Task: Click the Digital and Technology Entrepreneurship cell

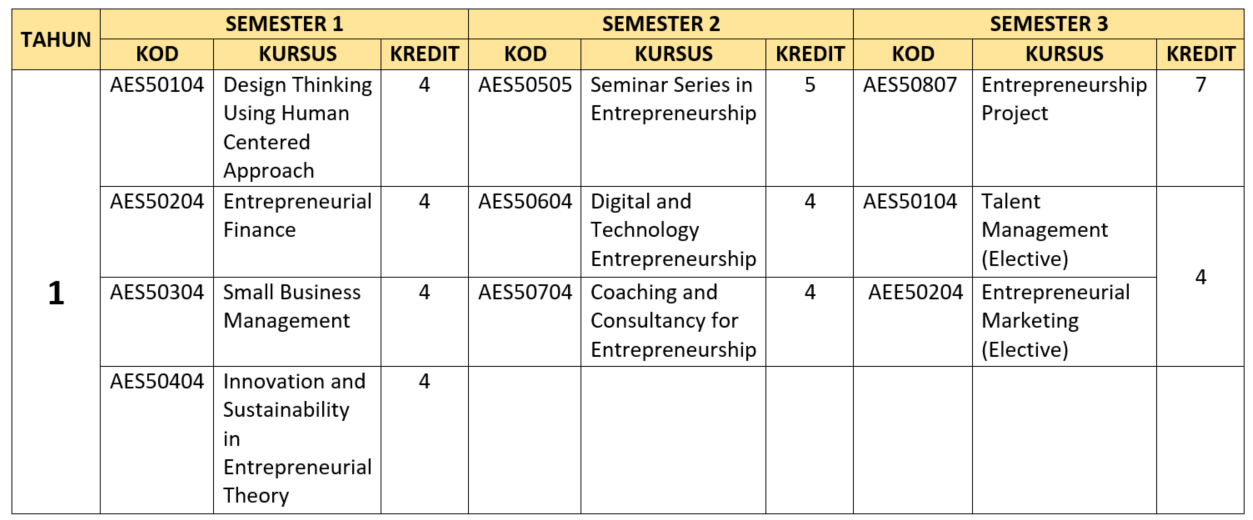Action: pos(673,230)
